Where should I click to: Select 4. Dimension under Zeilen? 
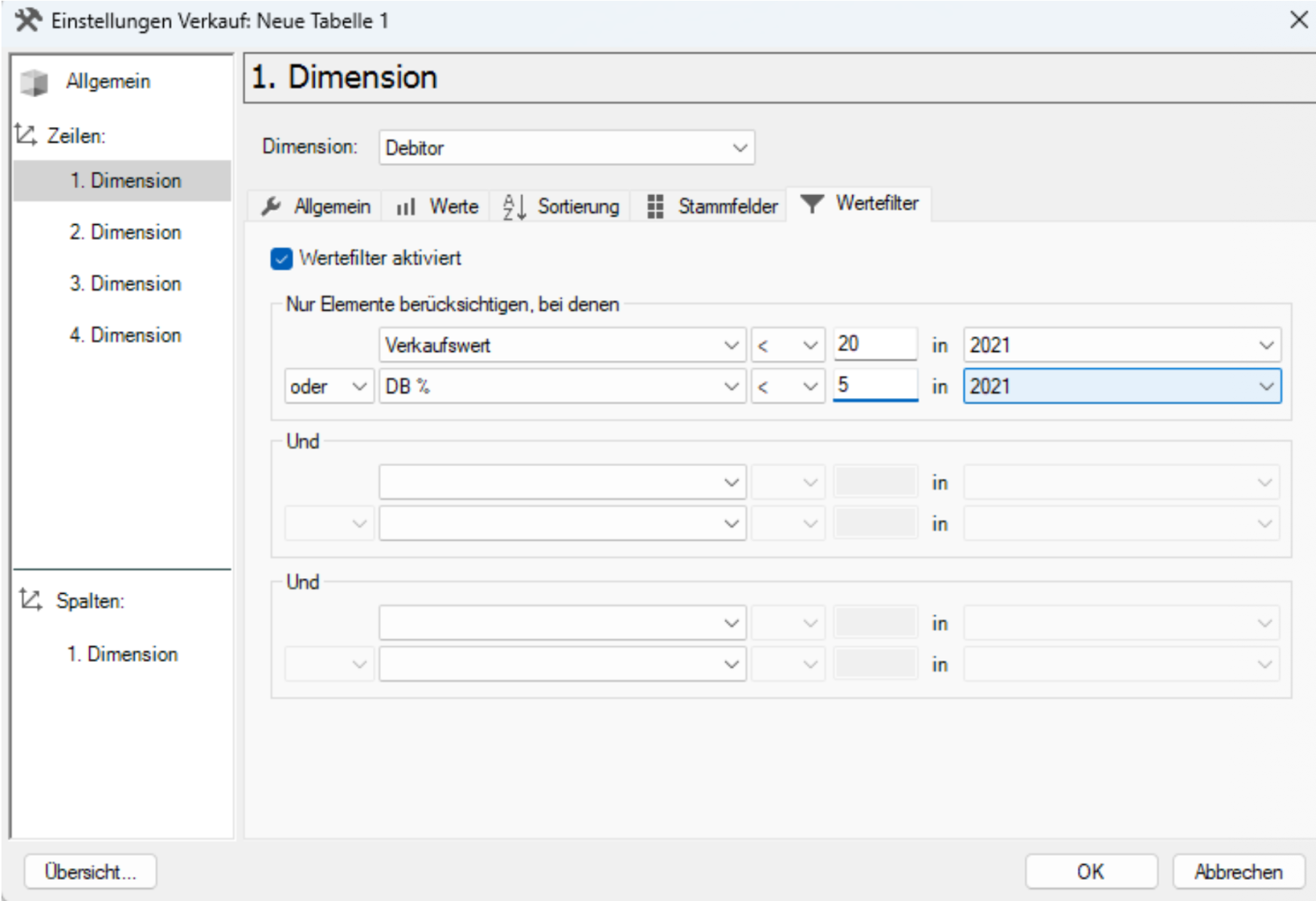pyautogui.click(x=123, y=335)
